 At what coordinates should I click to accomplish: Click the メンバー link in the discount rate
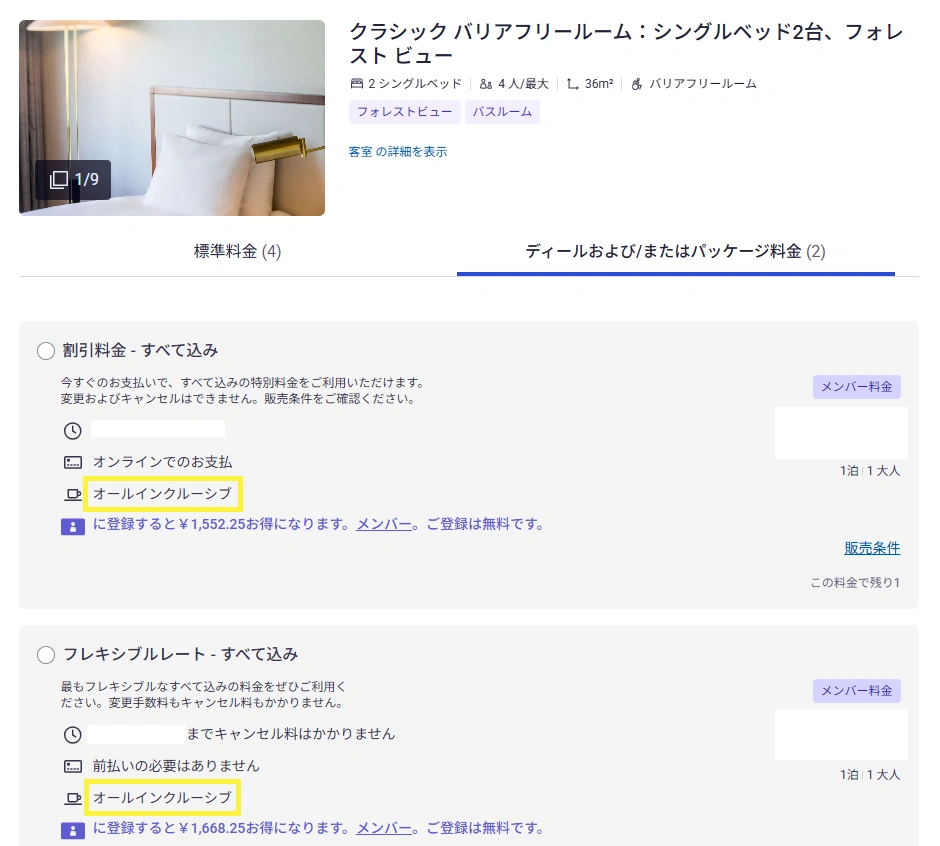(x=383, y=524)
